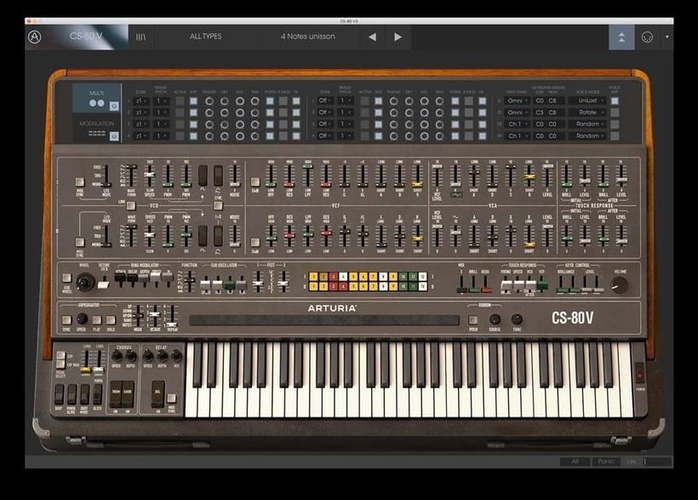Click the first row first knob in right multi block
This screenshot has height=500, width=698.
[394, 101]
